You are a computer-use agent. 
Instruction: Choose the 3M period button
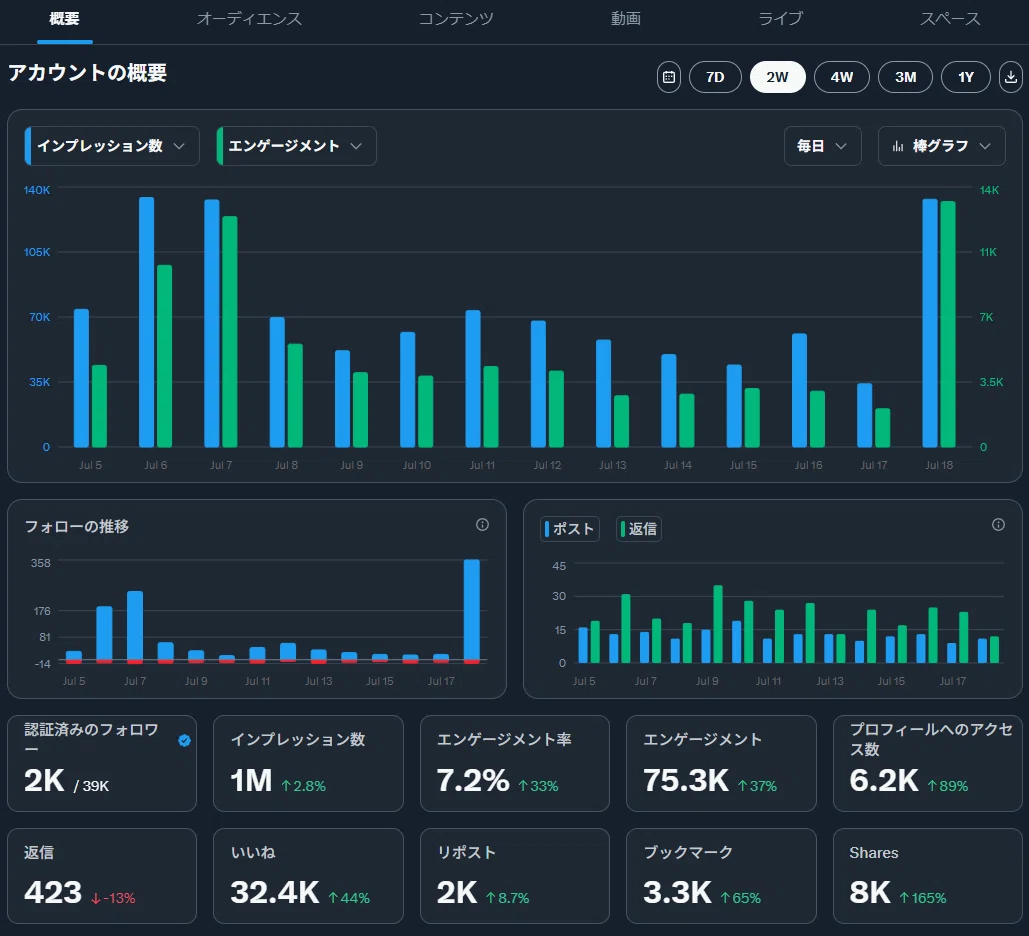pyautogui.click(x=906, y=77)
